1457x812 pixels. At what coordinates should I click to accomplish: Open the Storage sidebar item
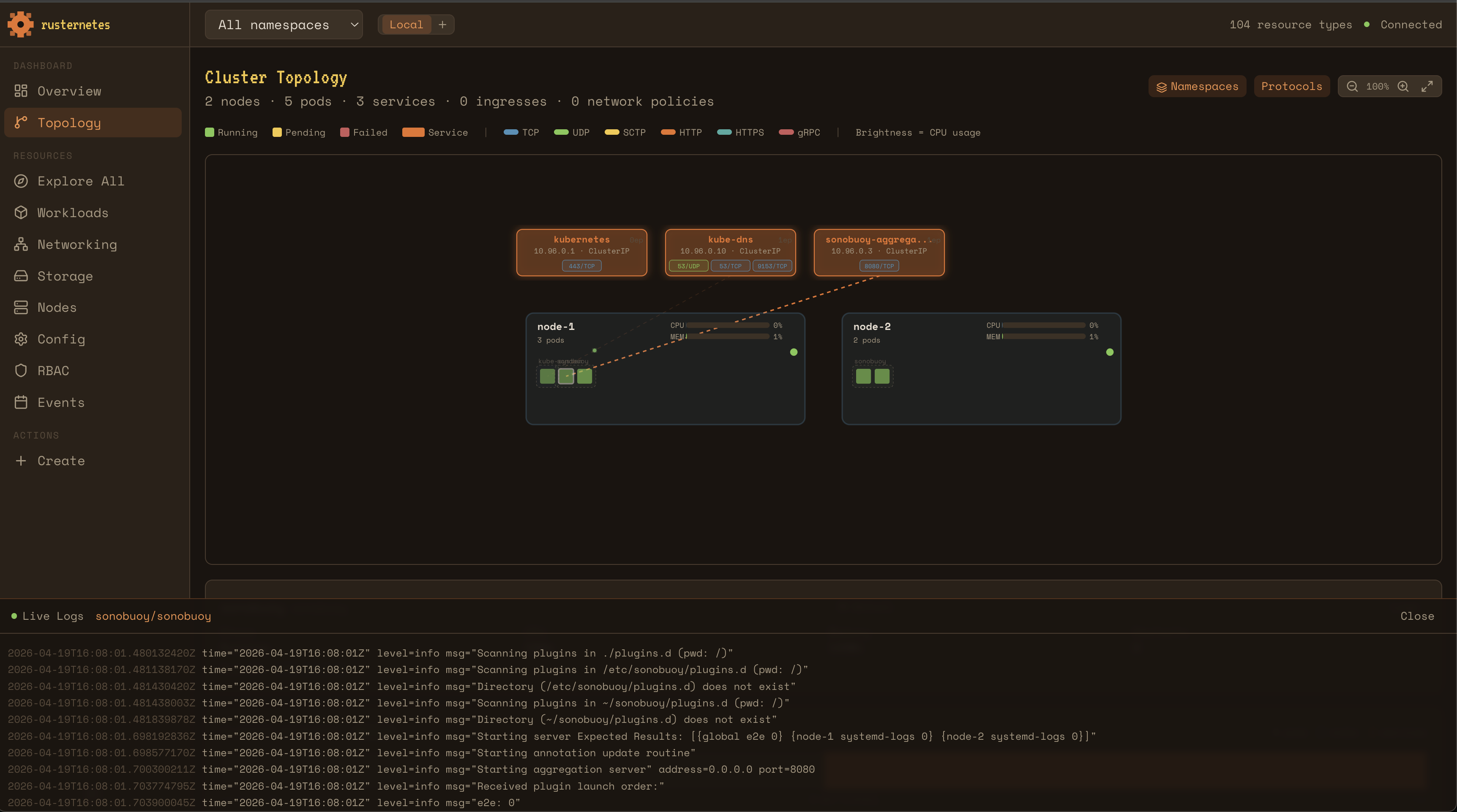(65, 276)
